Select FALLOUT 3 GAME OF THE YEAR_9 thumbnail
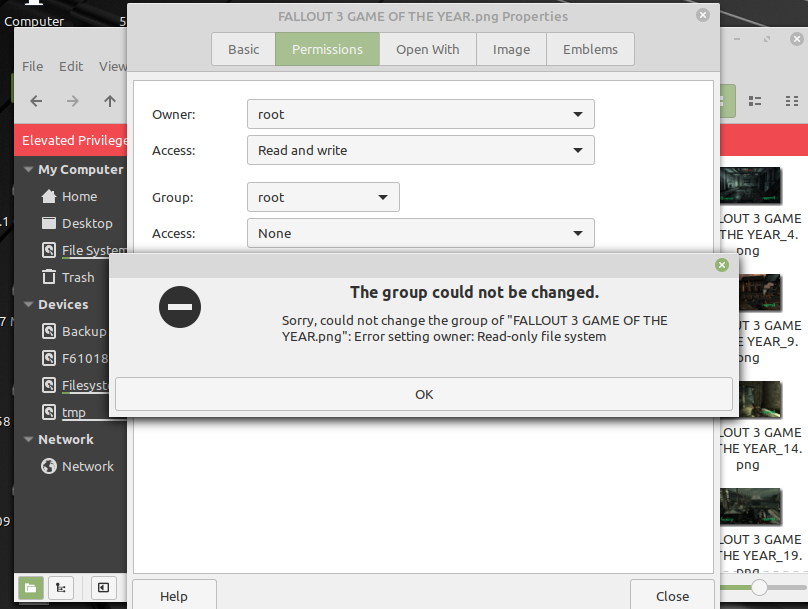The height and width of the screenshot is (609, 808). (760, 292)
